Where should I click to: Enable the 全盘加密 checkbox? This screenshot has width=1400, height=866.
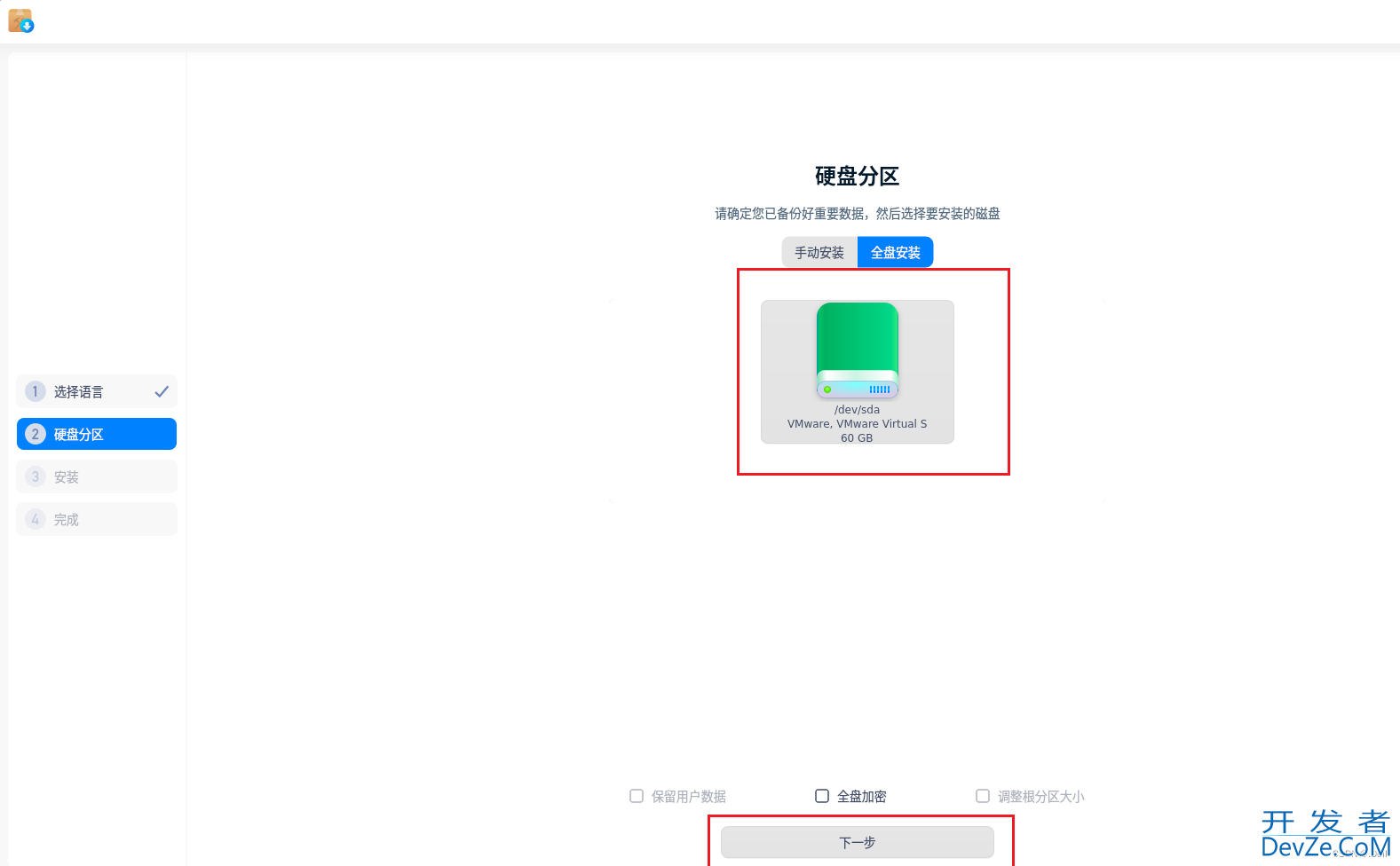[x=822, y=796]
